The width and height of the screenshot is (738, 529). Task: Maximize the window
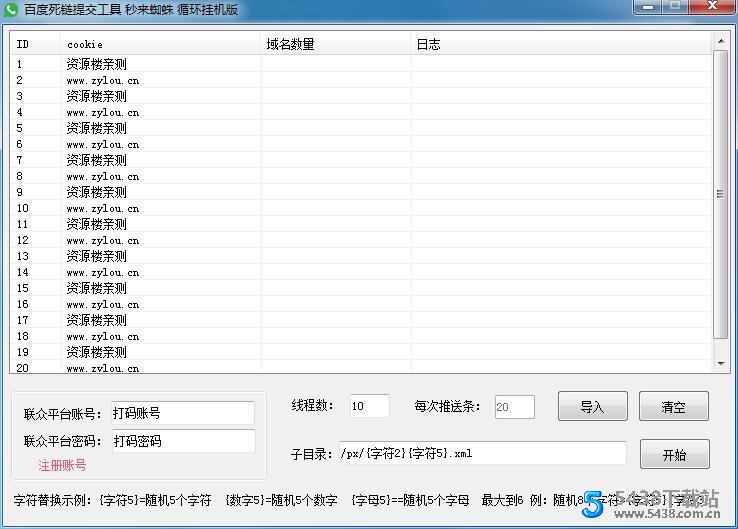click(675, 7)
